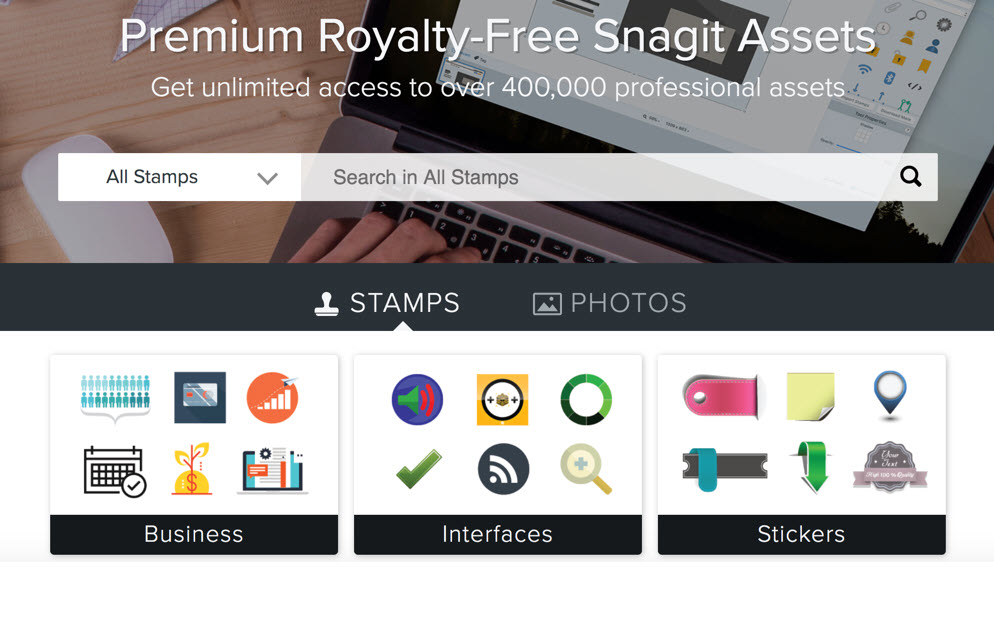The width and height of the screenshot is (994, 620).
Task: Select the zoom-in magnifier stamp
Action: (586, 469)
